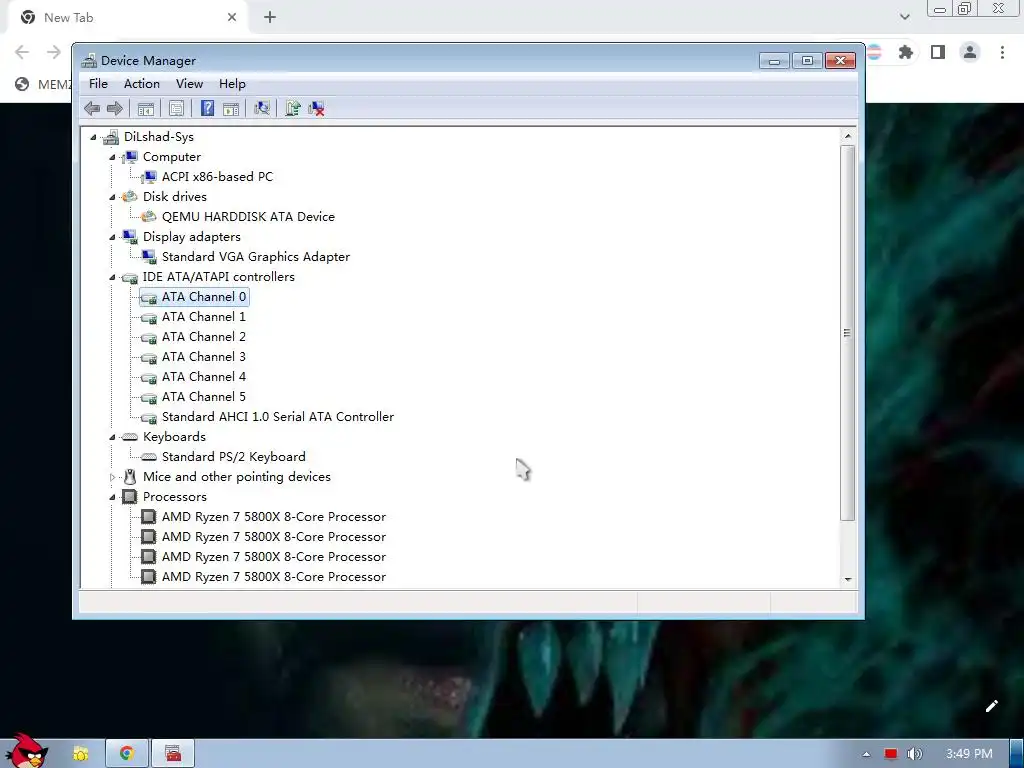
Task: Click the red flag icon in system tray
Action: point(891,754)
